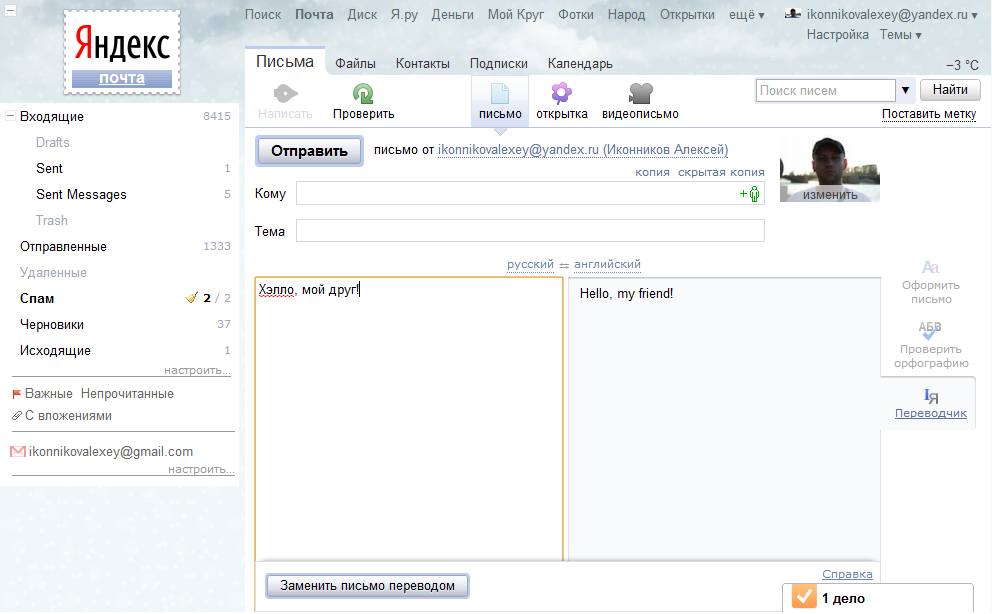Viewport: 992px width, 614px height.
Task: Open Фотки in top navigation
Action: [x=576, y=15]
